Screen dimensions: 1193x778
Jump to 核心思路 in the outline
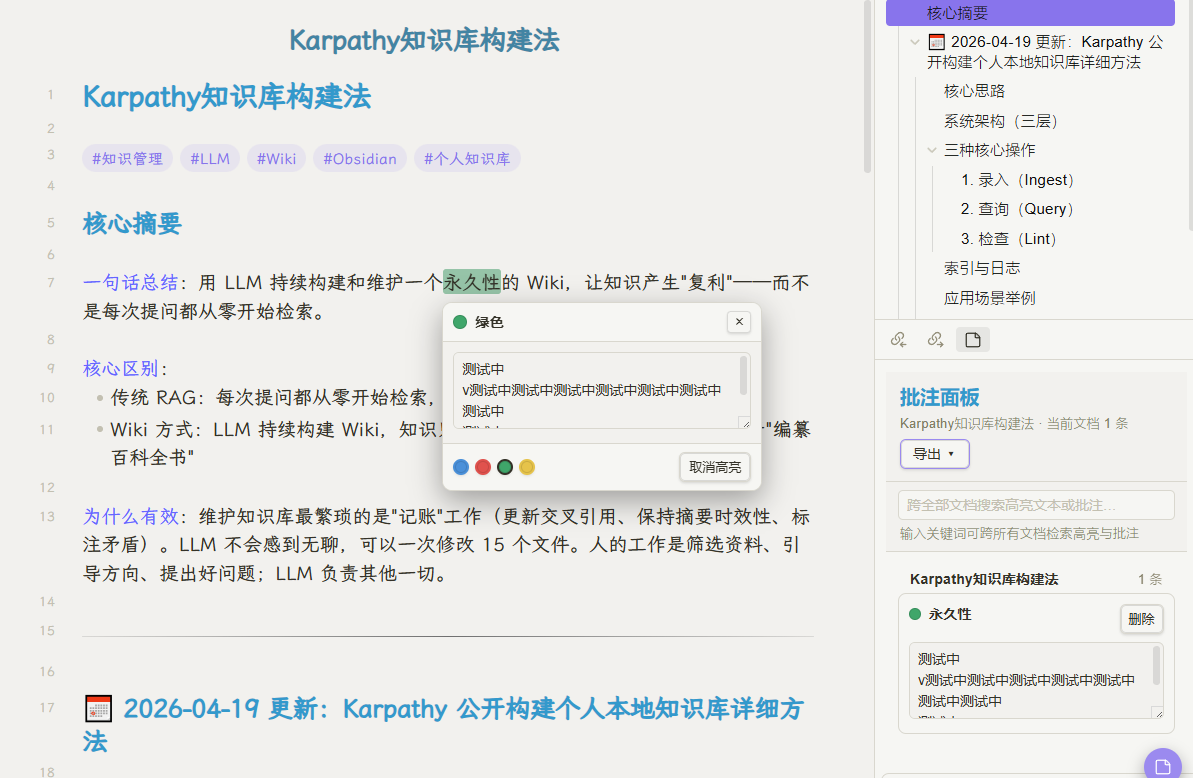[975, 91]
